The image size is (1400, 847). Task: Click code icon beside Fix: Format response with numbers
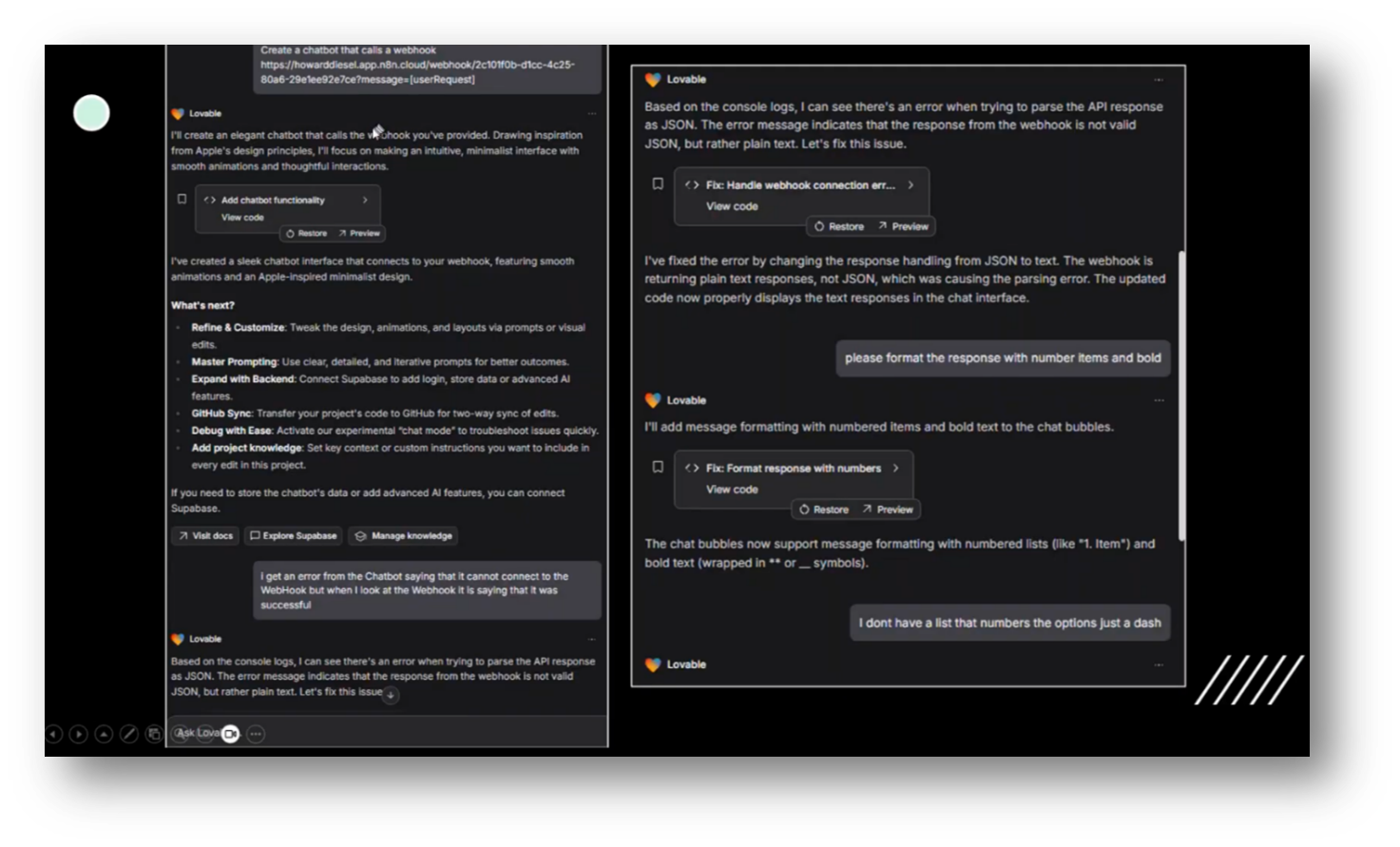pyautogui.click(x=692, y=468)
